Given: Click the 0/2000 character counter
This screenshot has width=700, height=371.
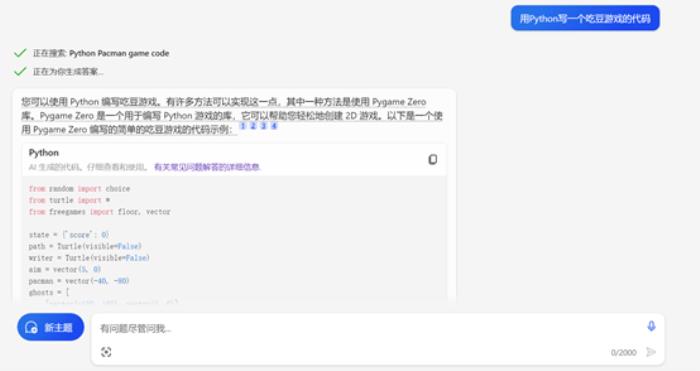Looking at the screenshot, I should pos(624,353).
